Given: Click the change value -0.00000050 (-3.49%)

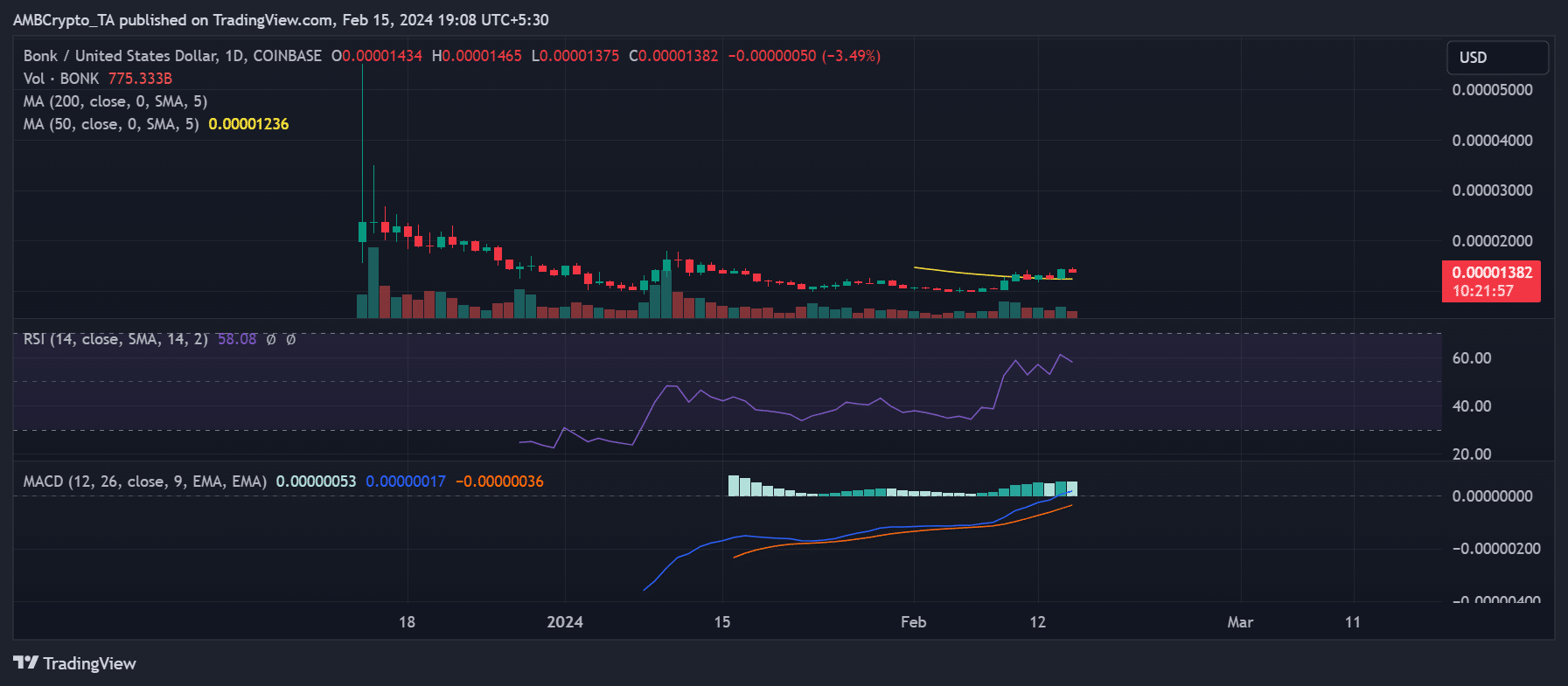Looking at the screenshot, I should tap(805, 56).
